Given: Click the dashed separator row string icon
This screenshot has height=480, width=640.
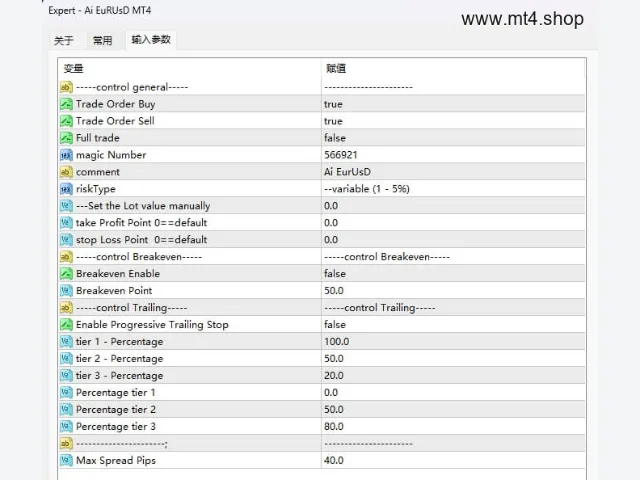Looking at the screenshot, I should [66, 444].
